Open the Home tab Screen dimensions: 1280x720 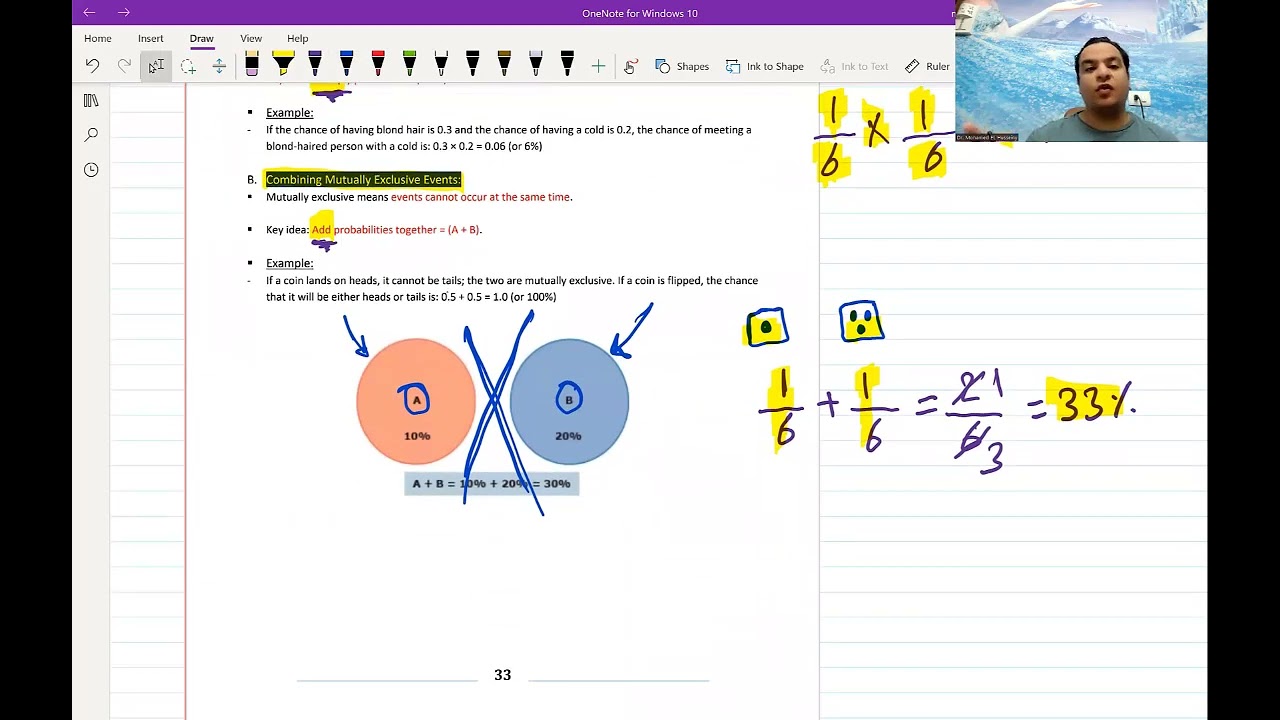tap(98, 38)
